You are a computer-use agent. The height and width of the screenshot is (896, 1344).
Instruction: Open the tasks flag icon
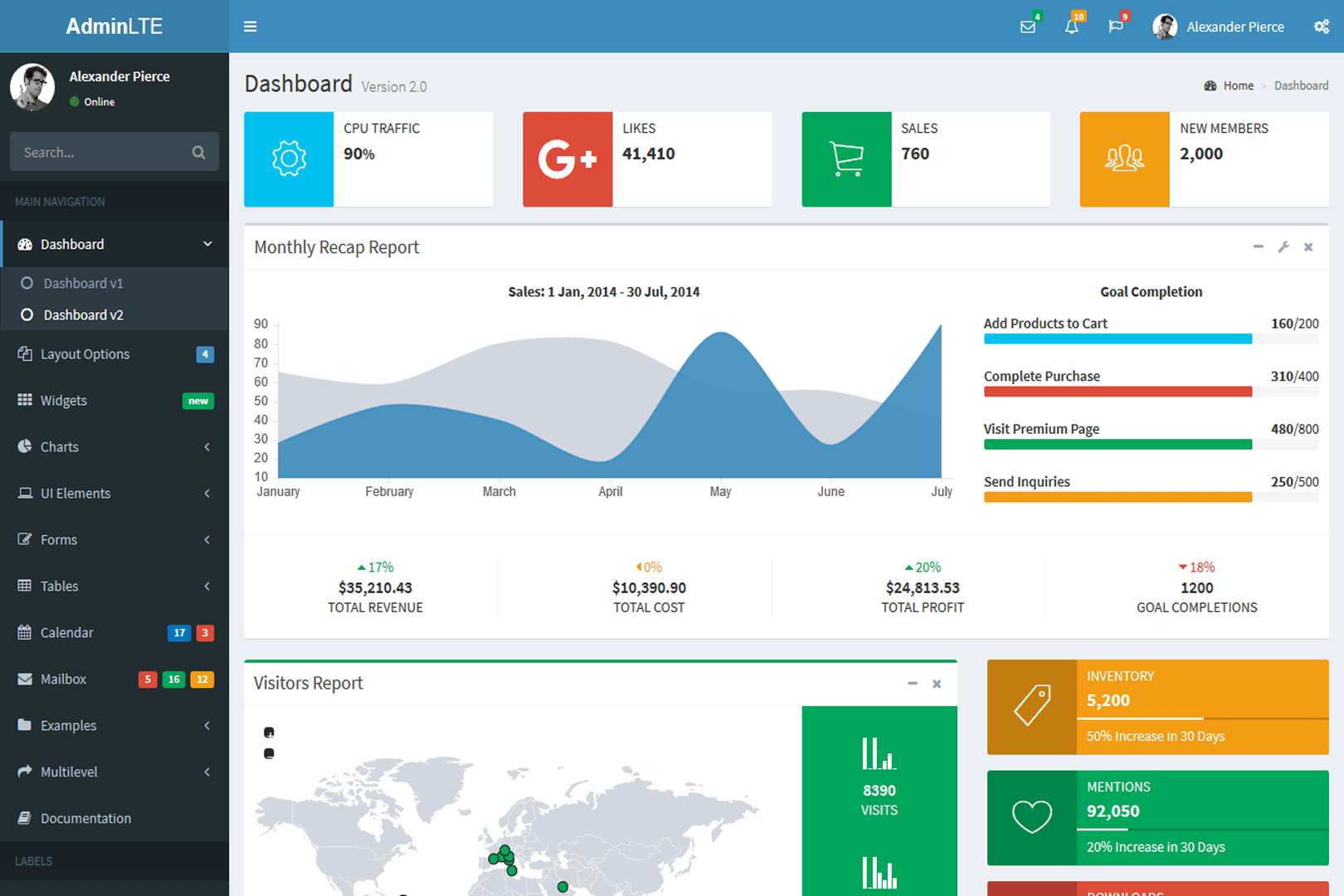(x=1116, y=27)
